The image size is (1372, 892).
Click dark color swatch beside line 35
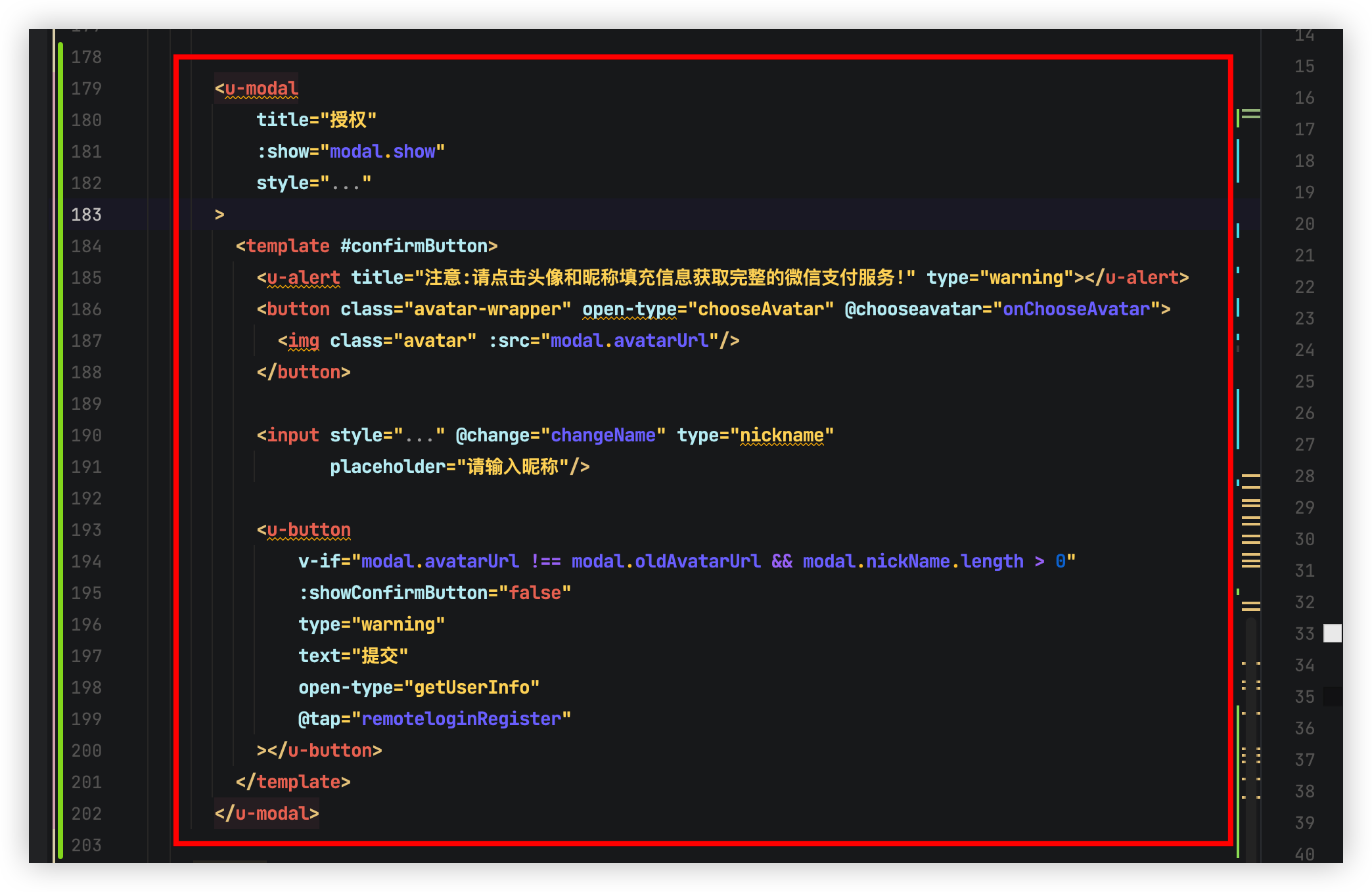pyautogui.click(x=1332, y=696)
